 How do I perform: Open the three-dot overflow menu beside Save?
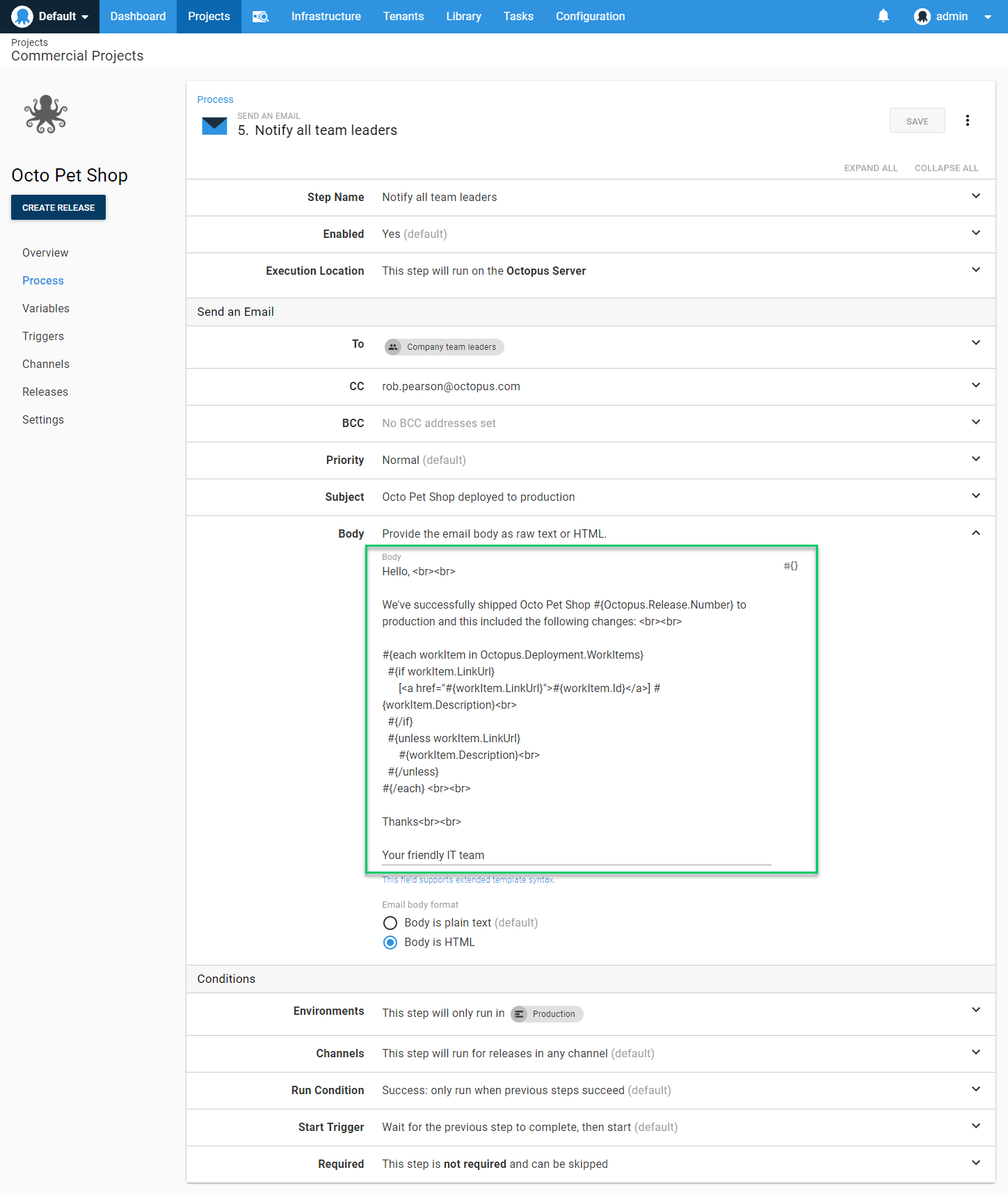pos(968,120)
